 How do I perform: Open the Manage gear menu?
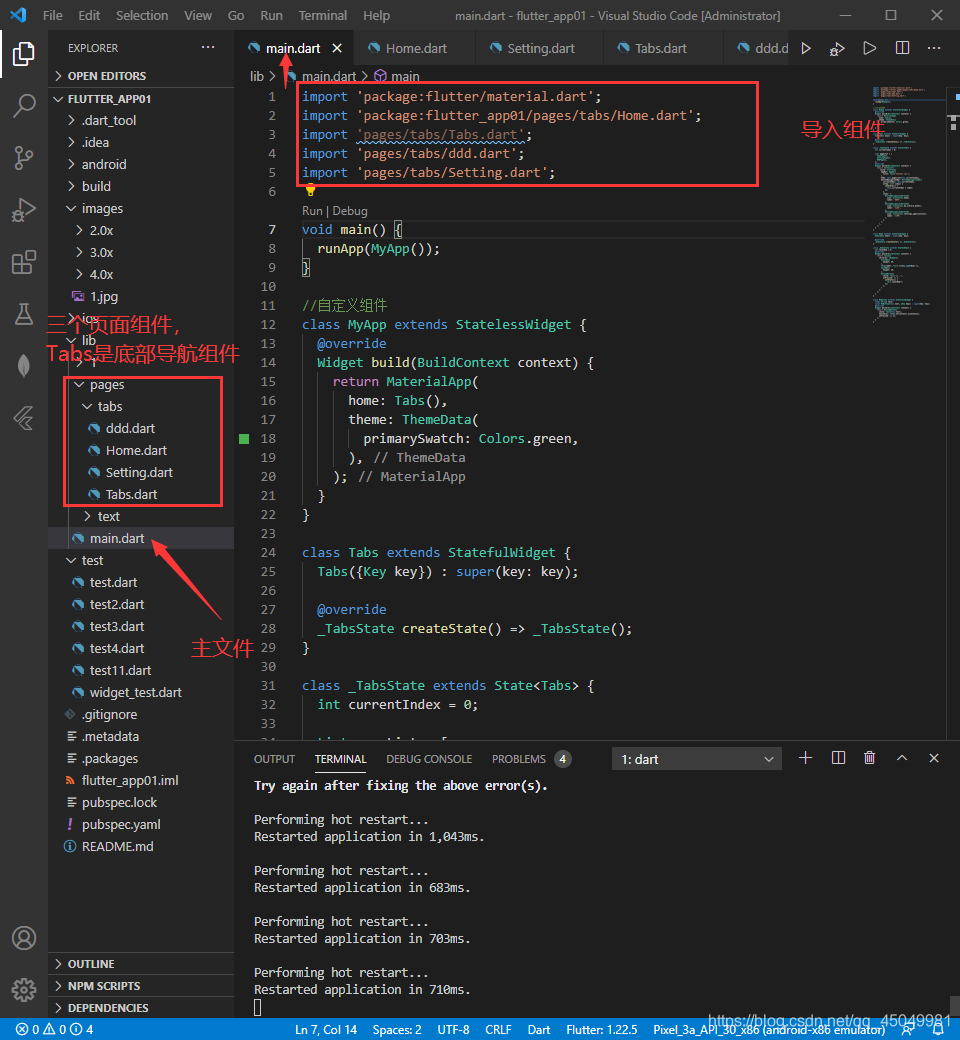(x=24, y=990)
